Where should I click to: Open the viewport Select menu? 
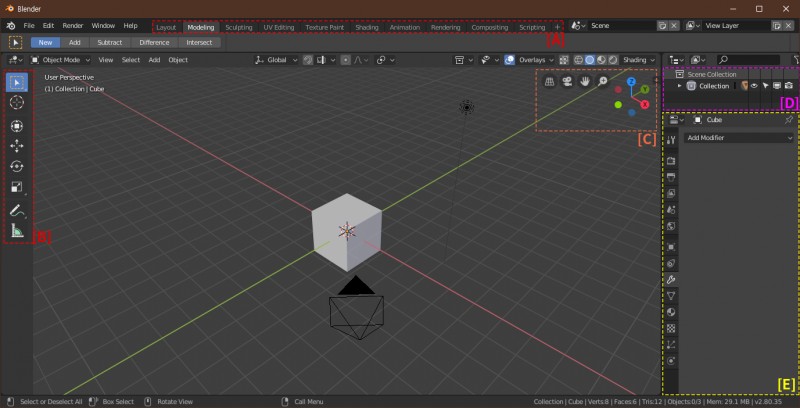click(x=131, y=60)
